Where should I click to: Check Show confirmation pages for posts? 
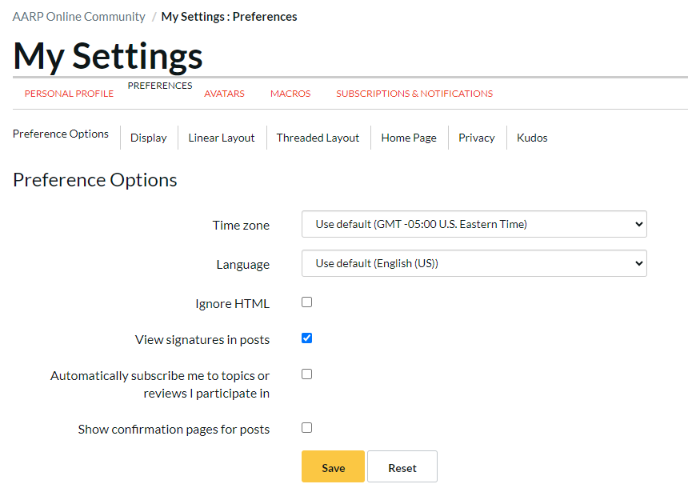pyautogui.click(x=307, y=428)
